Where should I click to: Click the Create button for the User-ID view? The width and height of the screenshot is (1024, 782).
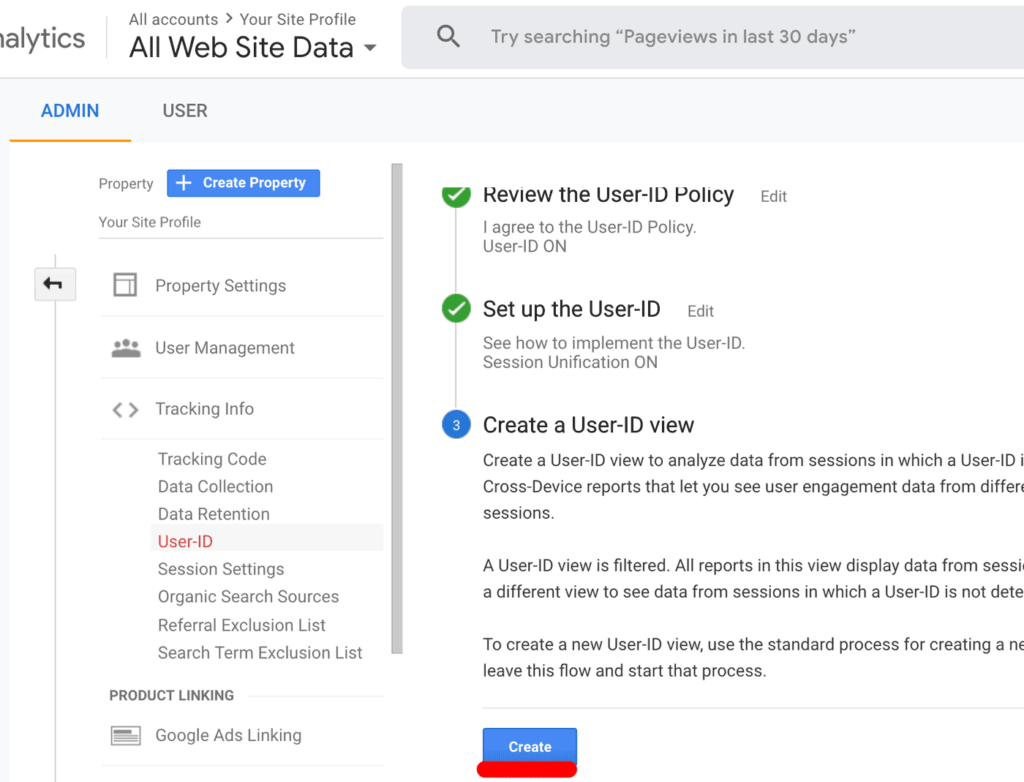529,746
